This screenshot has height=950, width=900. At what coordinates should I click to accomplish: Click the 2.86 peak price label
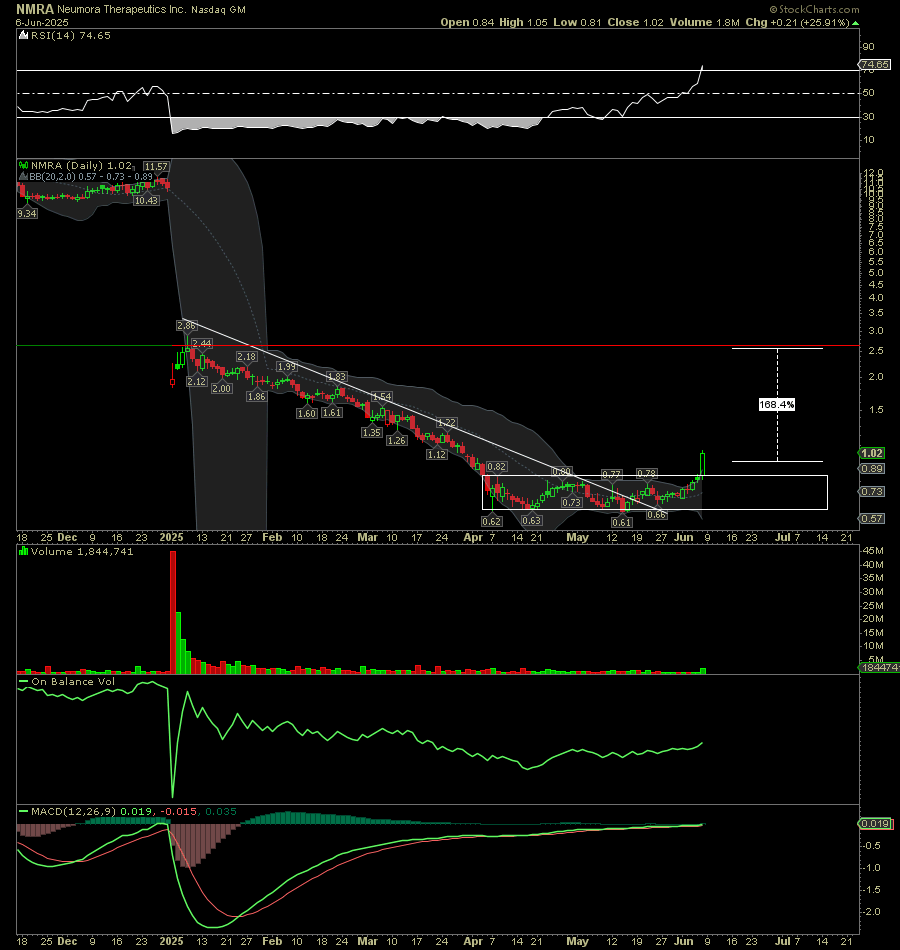187,326
